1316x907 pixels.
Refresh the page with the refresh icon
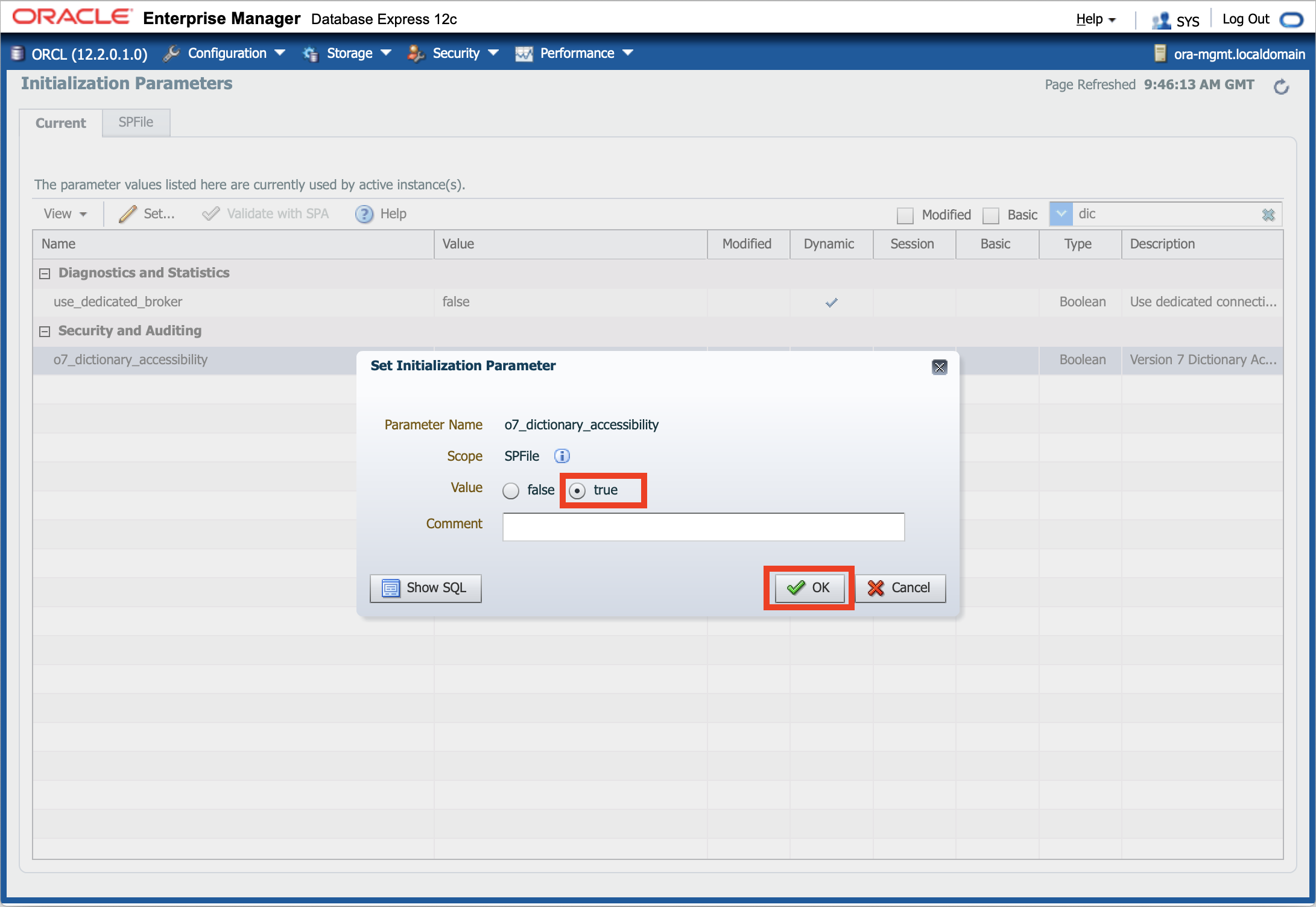[1281, 87]
